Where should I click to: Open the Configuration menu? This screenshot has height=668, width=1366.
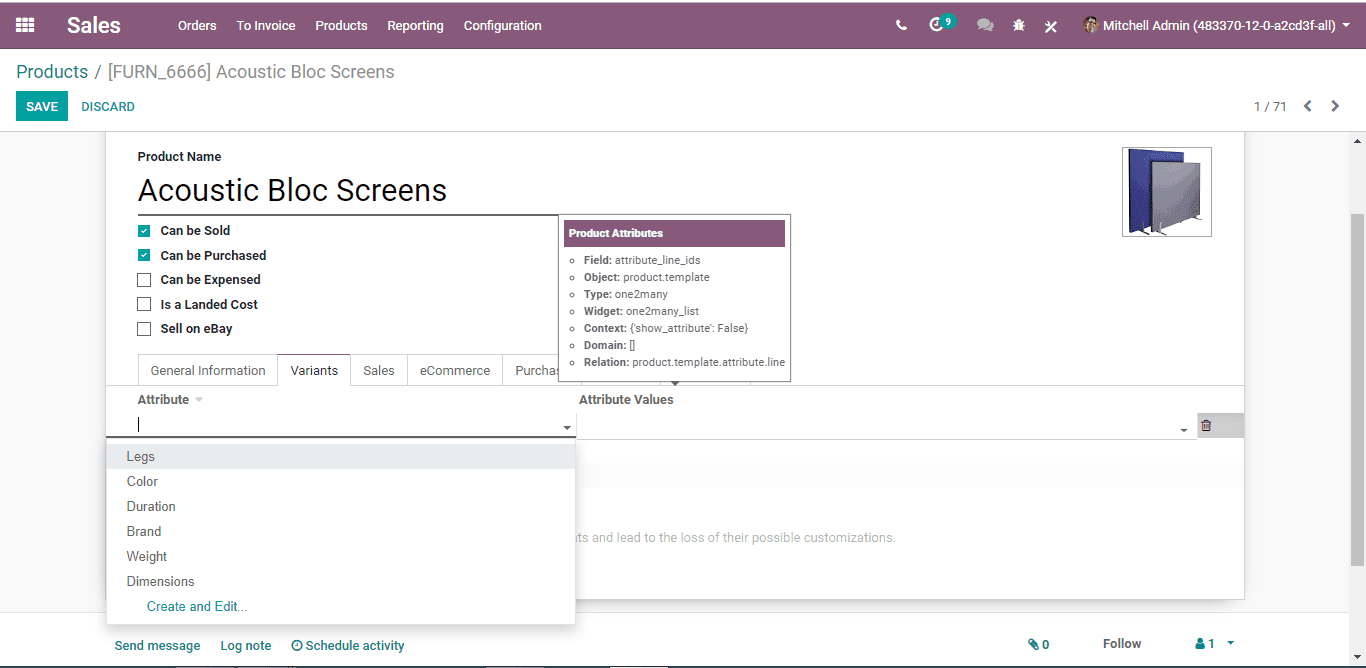point(503,26)
